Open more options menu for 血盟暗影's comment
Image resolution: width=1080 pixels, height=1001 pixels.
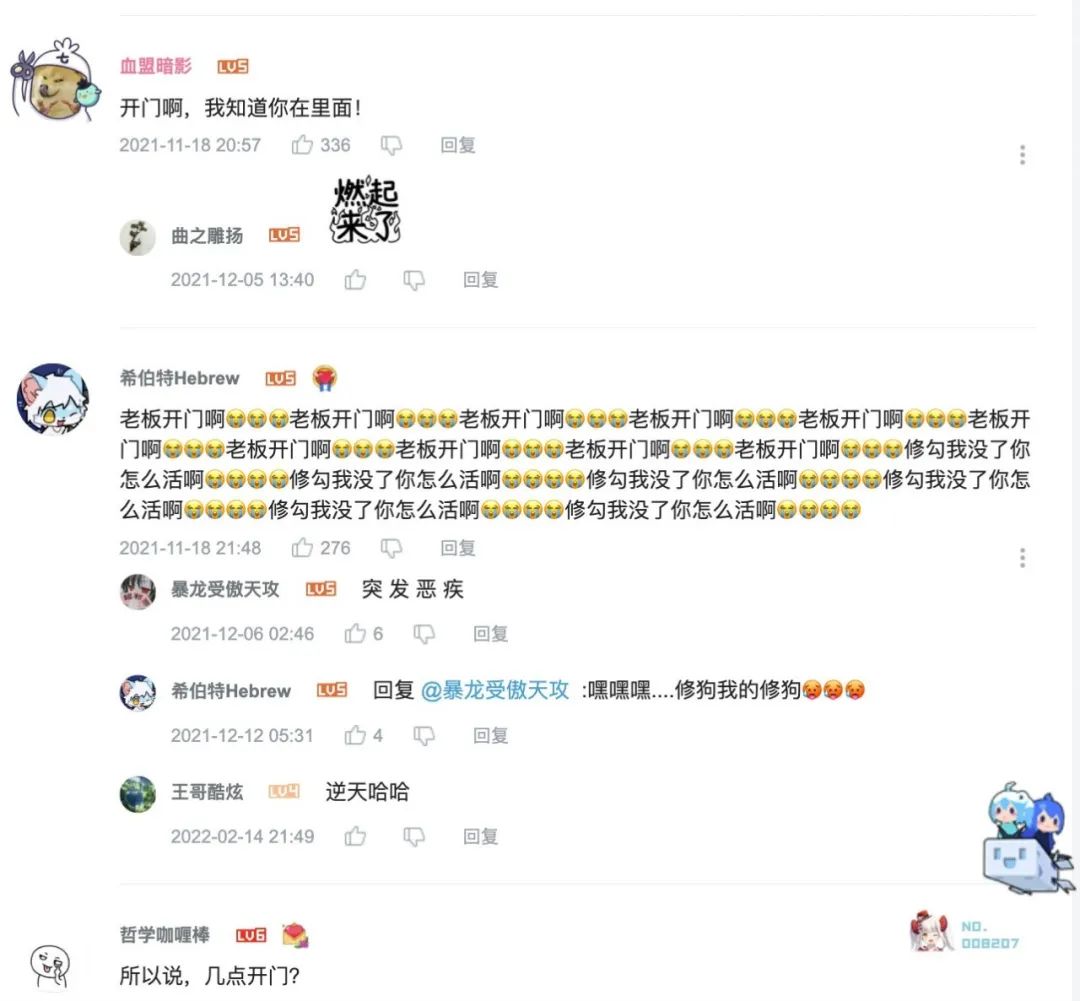[x=1022, y=154]
